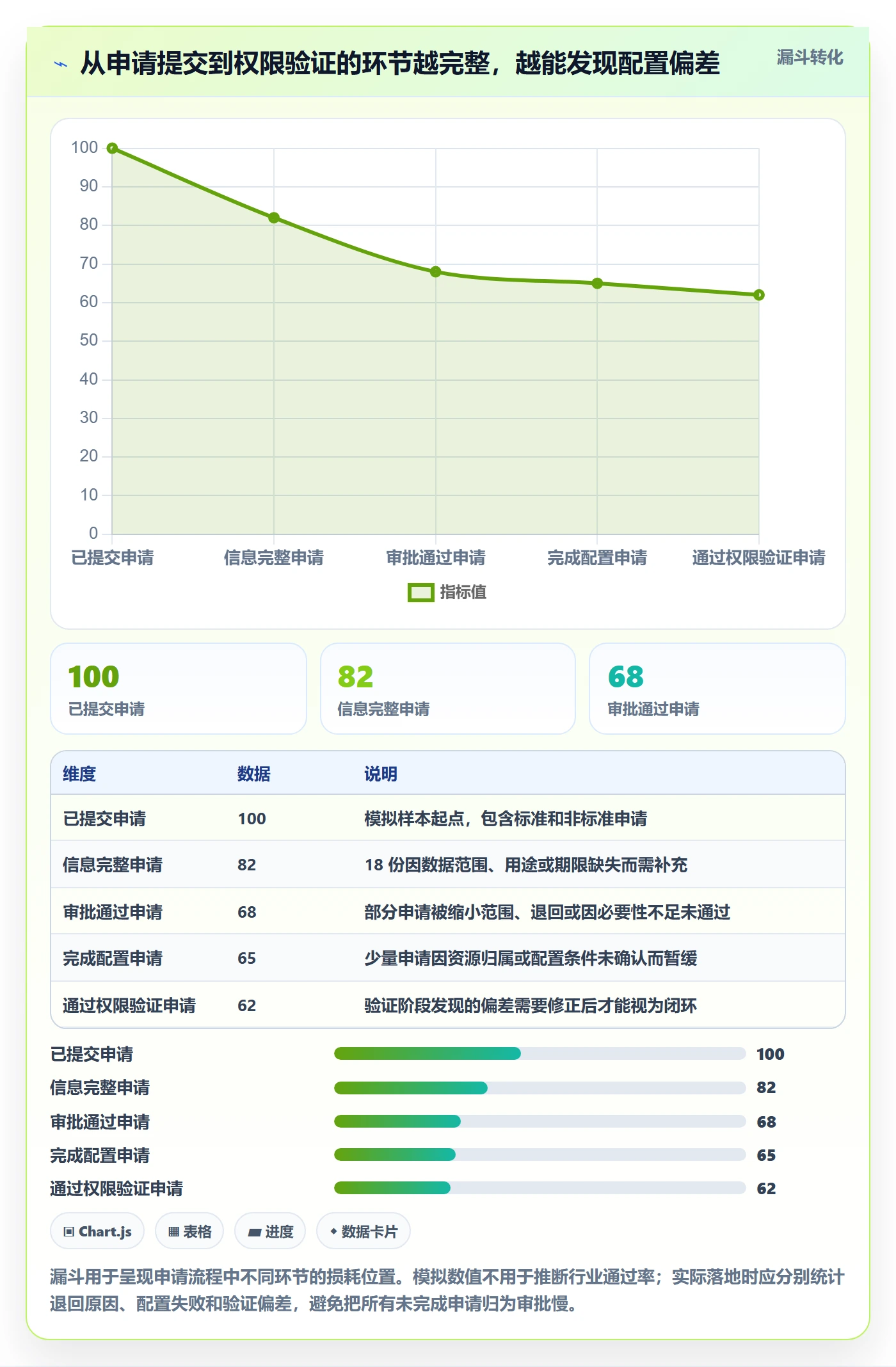Select the chart data point at 信息完整申请
Screen dimensions: 896x1367
[x=274, y=218]
